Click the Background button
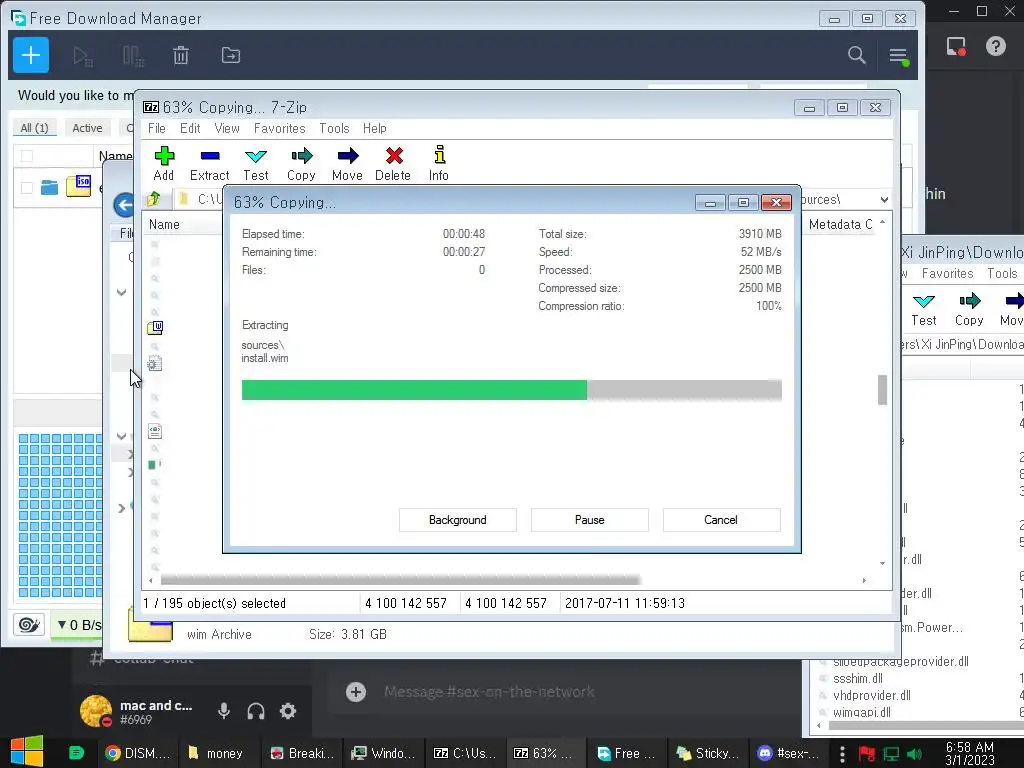 pyautogui.click(x=458, y=520)
